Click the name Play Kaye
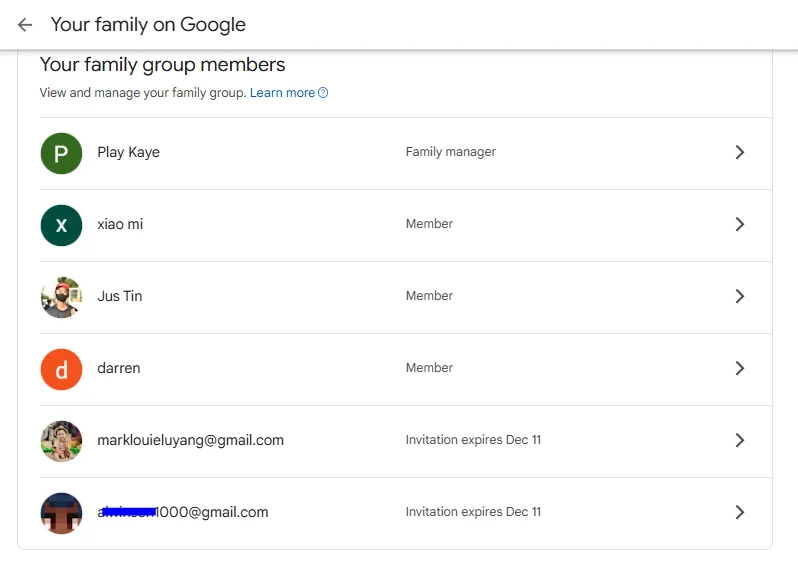 click(128, 152)
